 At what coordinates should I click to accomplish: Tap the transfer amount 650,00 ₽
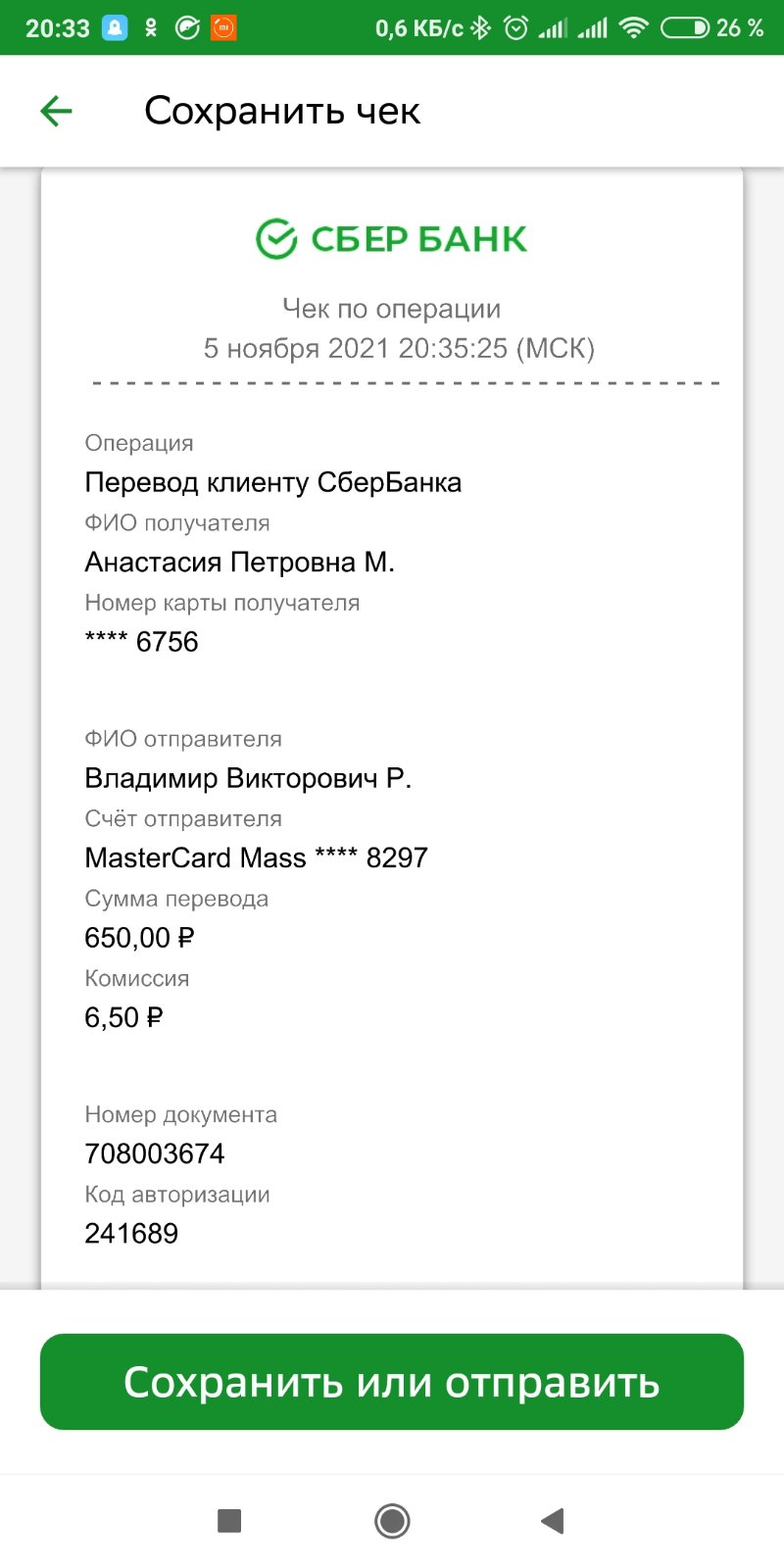[x=139, y=938]
